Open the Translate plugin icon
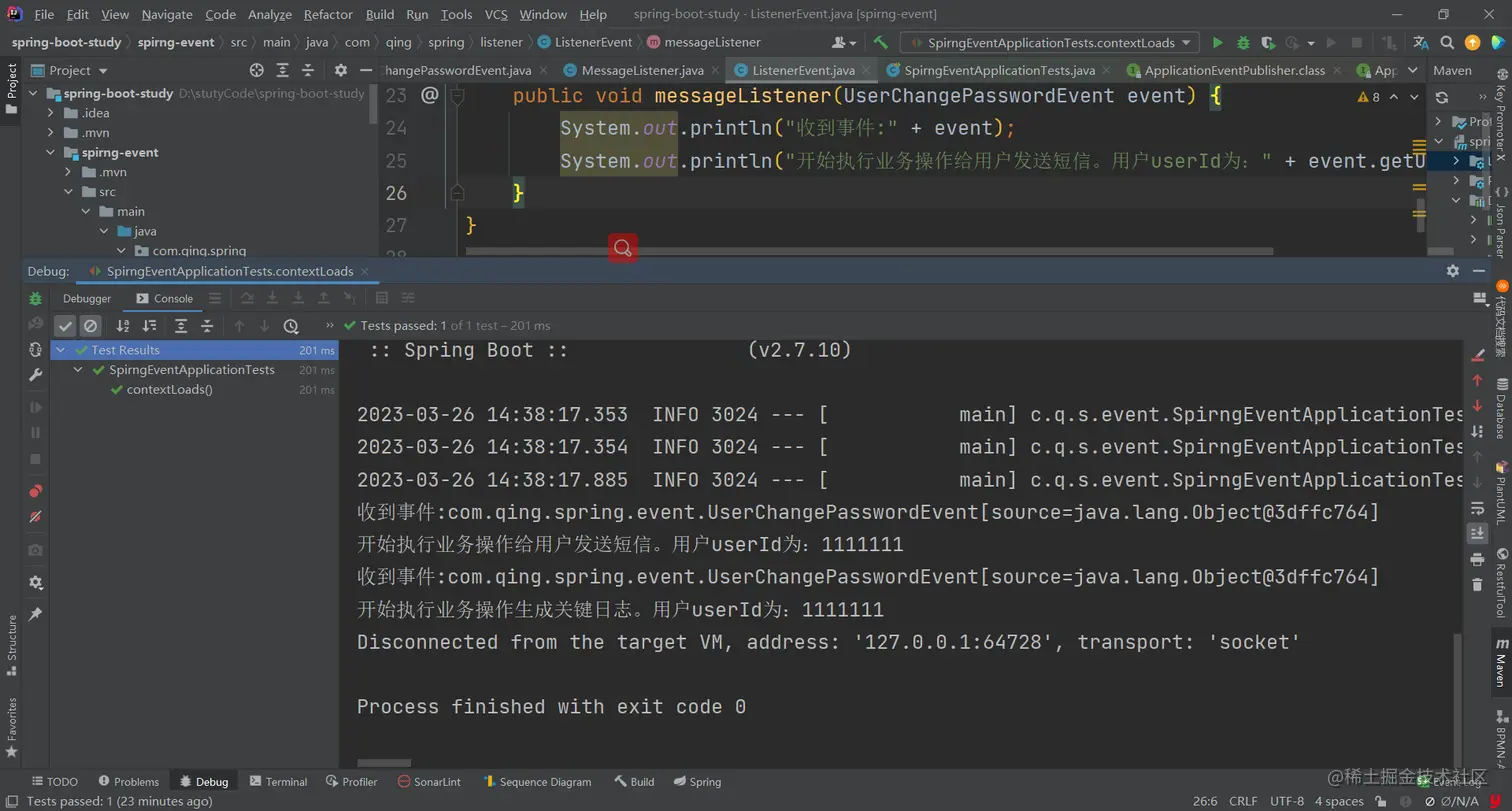 tap(1421, 43)
